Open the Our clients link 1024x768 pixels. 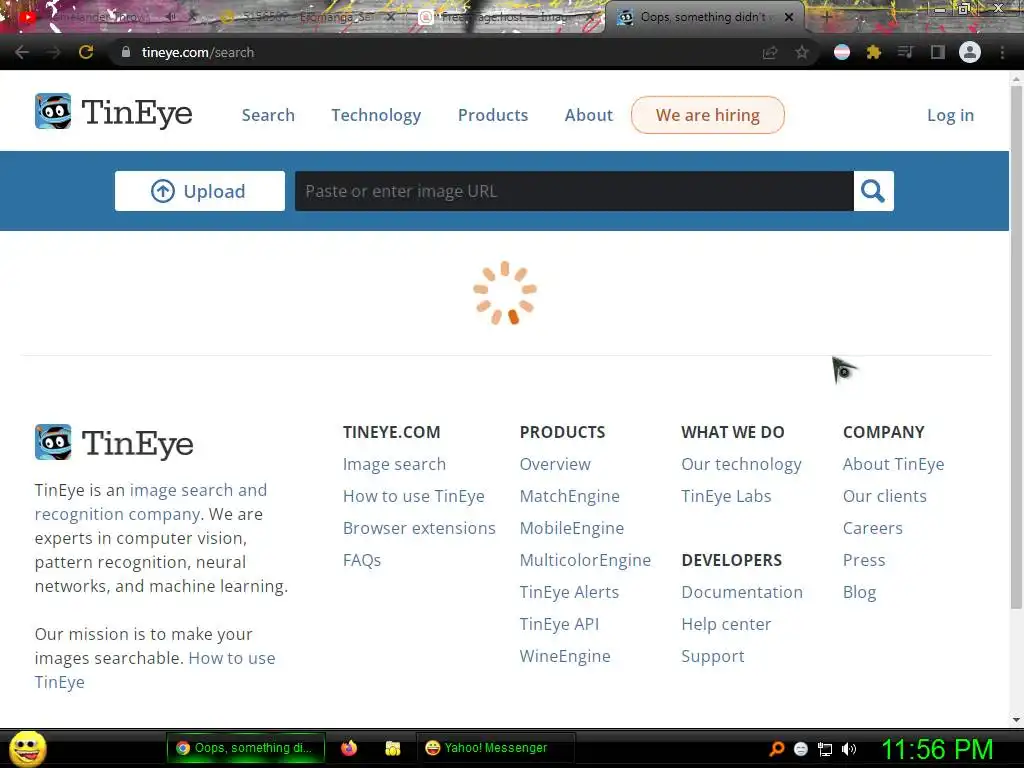tap(885, 496)
